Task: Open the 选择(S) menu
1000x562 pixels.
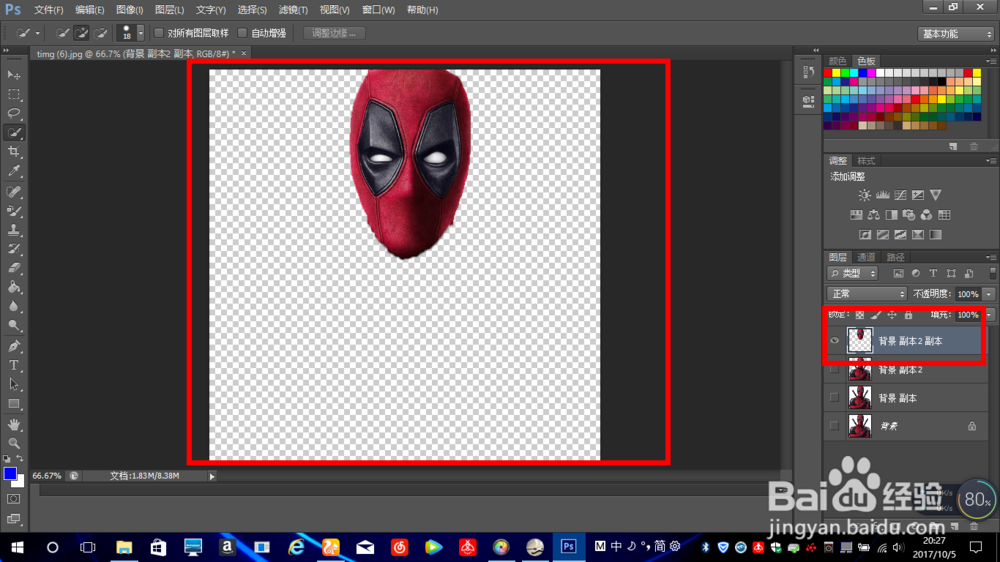Action: pyautogui.click(x=252, y=10)
